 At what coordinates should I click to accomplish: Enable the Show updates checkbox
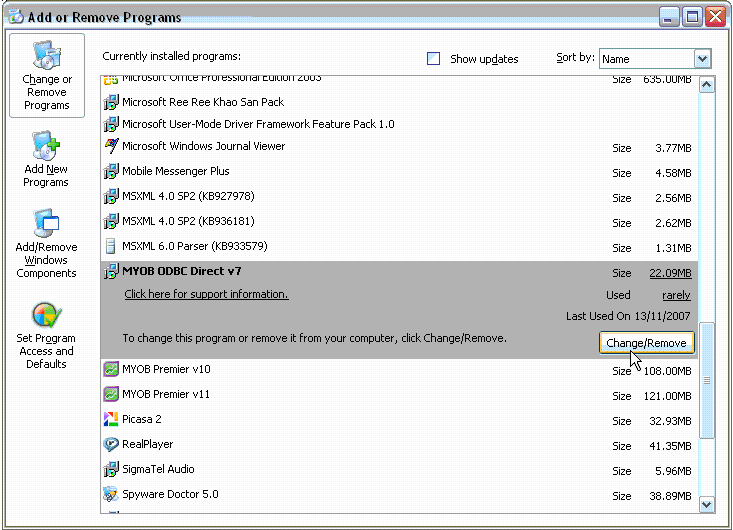pyautogui.click(x=434, y=59)
